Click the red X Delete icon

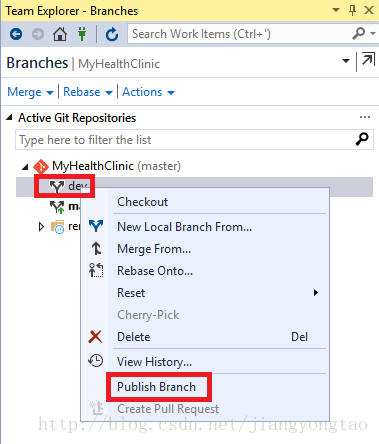point(96,337)
